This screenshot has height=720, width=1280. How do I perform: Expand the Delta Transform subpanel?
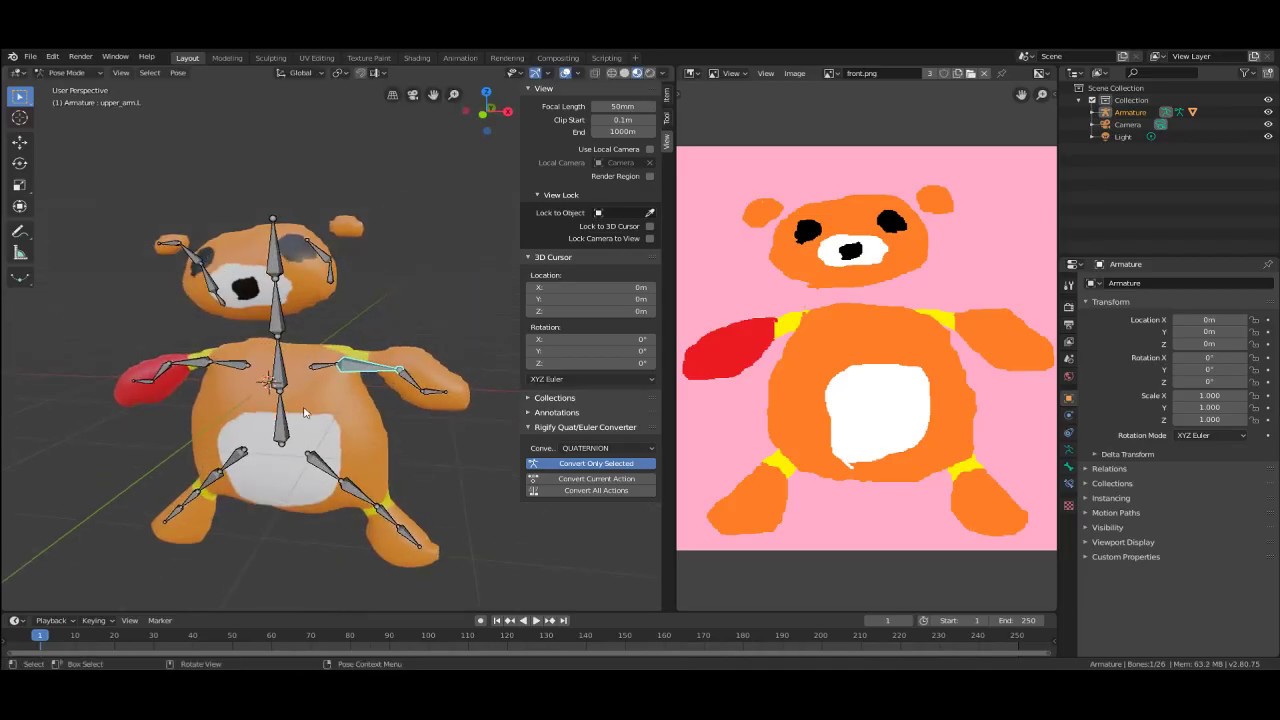pos(1127,454)
